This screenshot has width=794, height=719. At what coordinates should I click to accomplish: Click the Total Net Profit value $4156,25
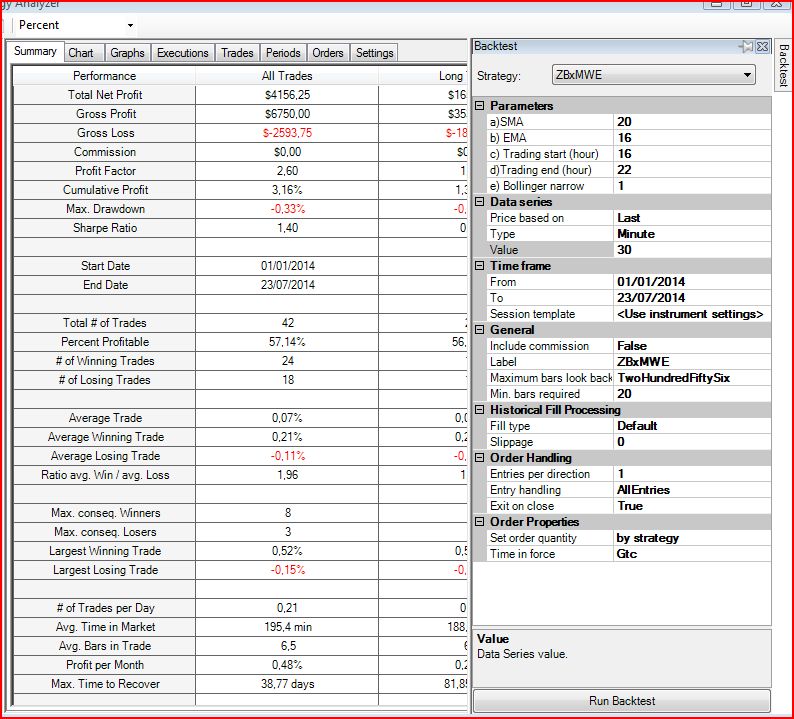tap(287, 95)
